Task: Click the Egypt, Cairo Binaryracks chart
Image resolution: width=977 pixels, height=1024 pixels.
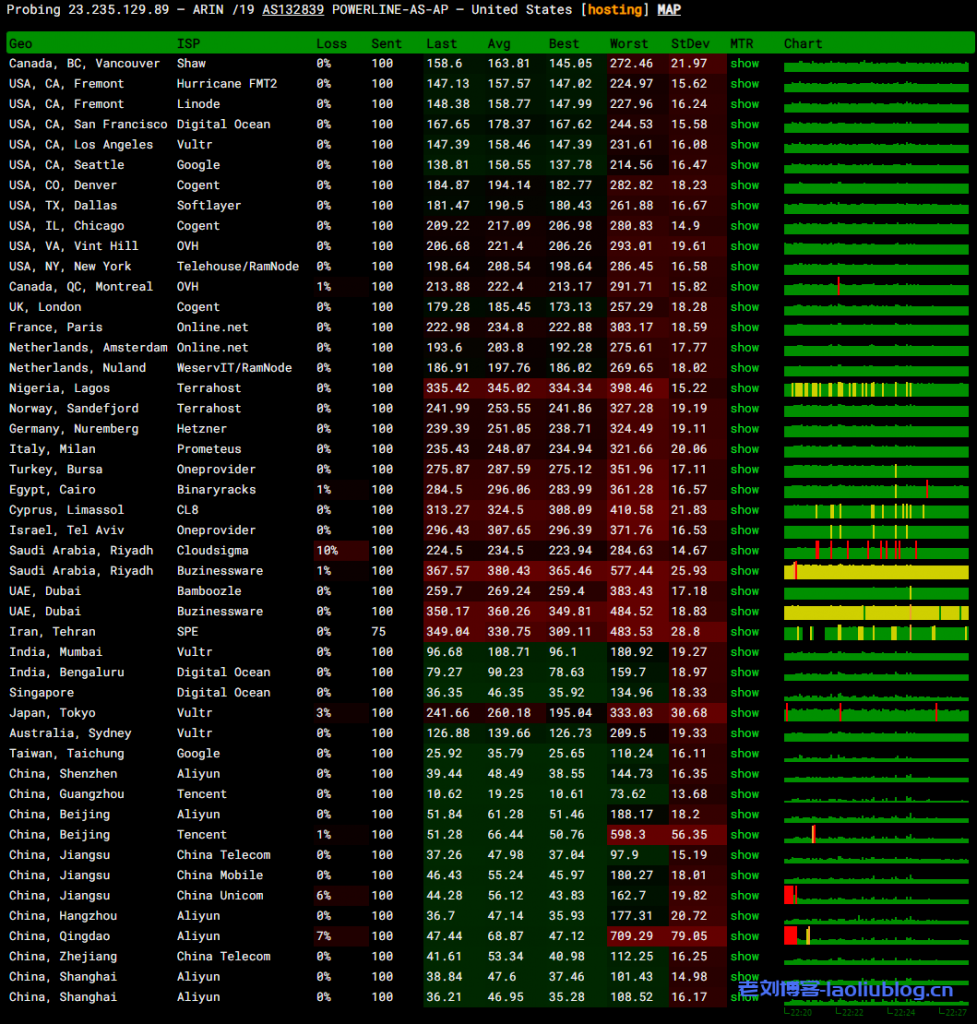Action: tap(875, 490)
